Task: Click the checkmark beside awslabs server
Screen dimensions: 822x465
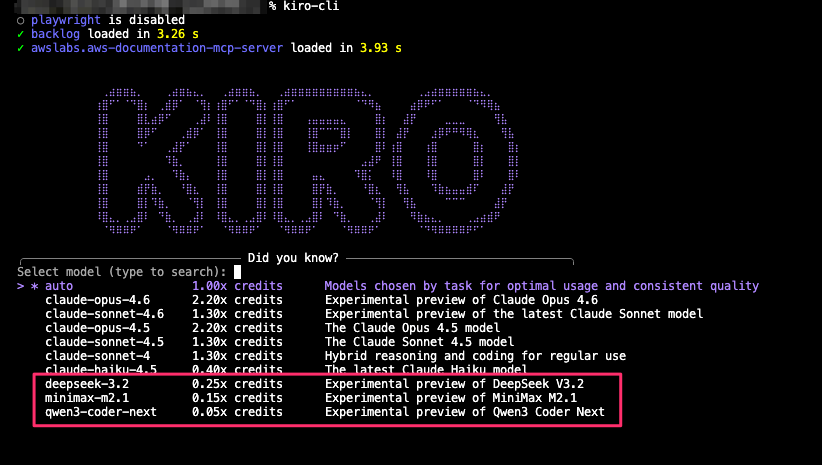Action: (20, 48)
